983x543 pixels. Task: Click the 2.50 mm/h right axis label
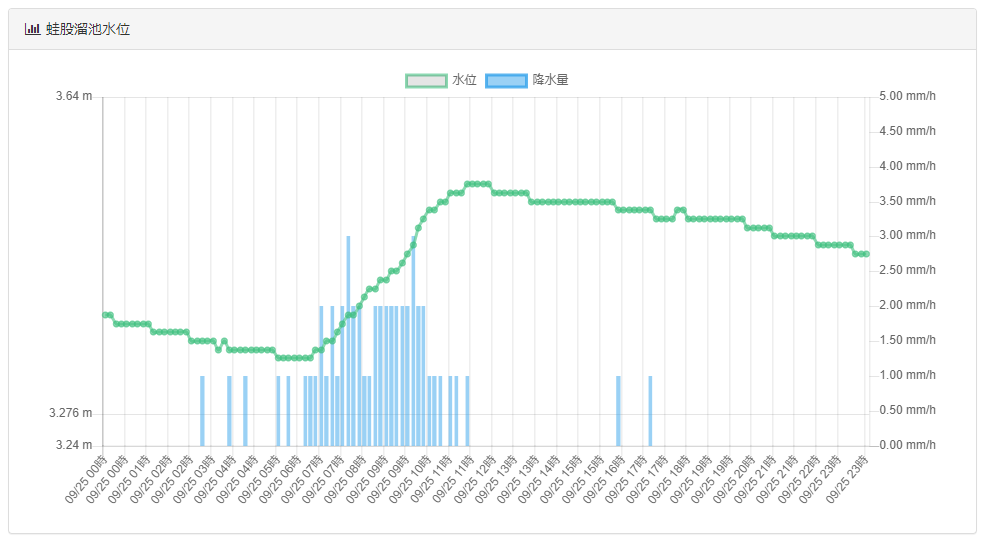point(906,271)
